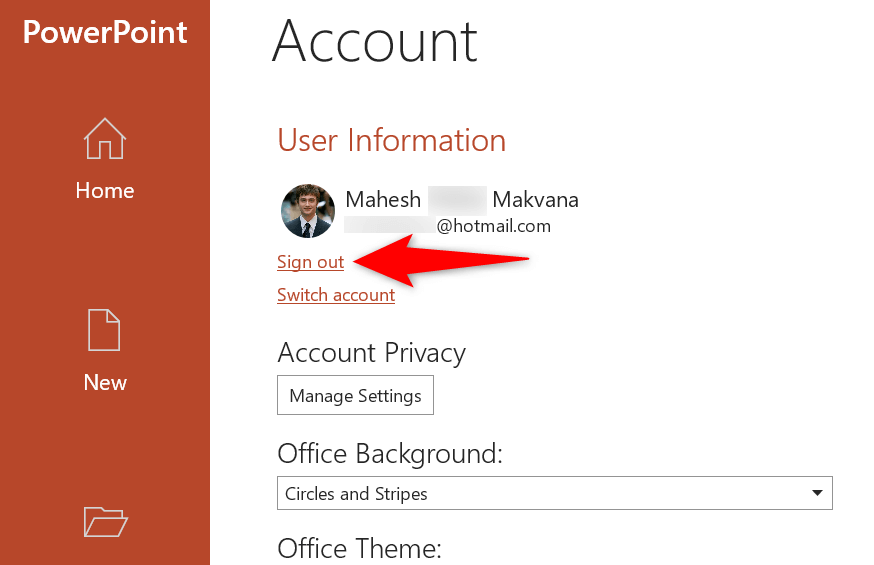Click the Mahesh Makvana user name
The image size is (874, 565).
click(461, 199)
